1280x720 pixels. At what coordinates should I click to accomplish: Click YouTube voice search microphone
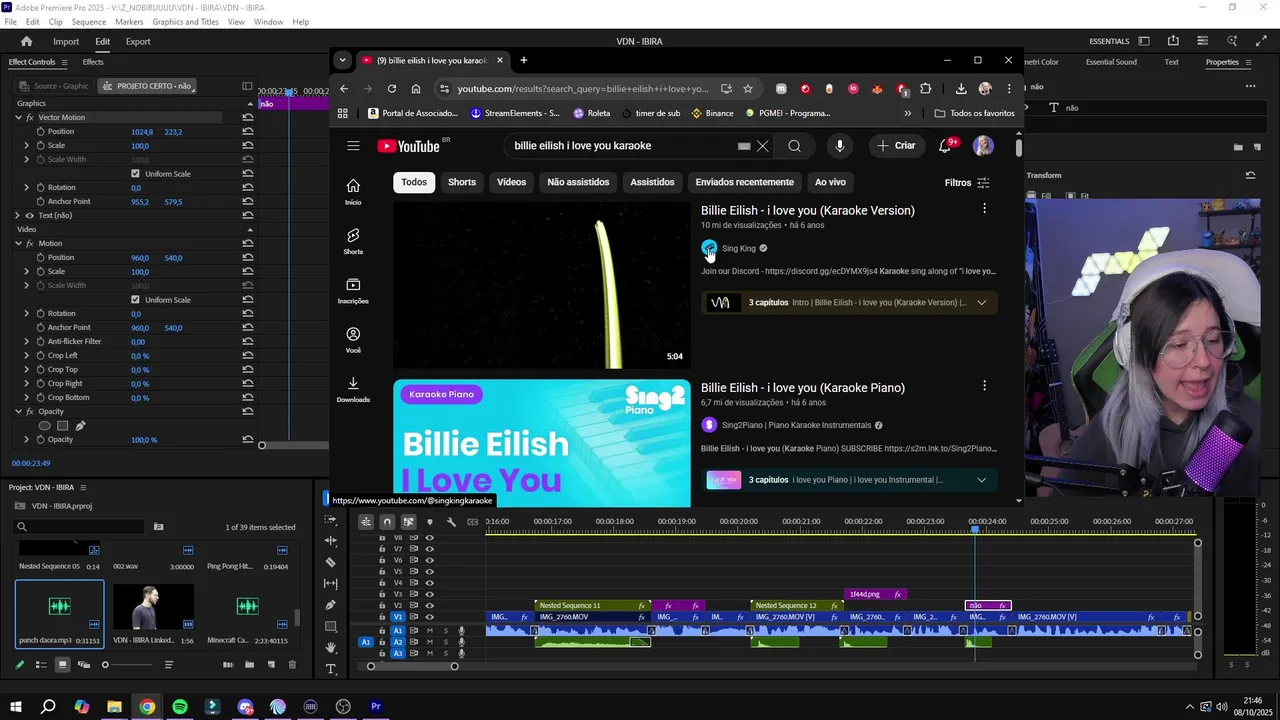(x=839, y=146)
